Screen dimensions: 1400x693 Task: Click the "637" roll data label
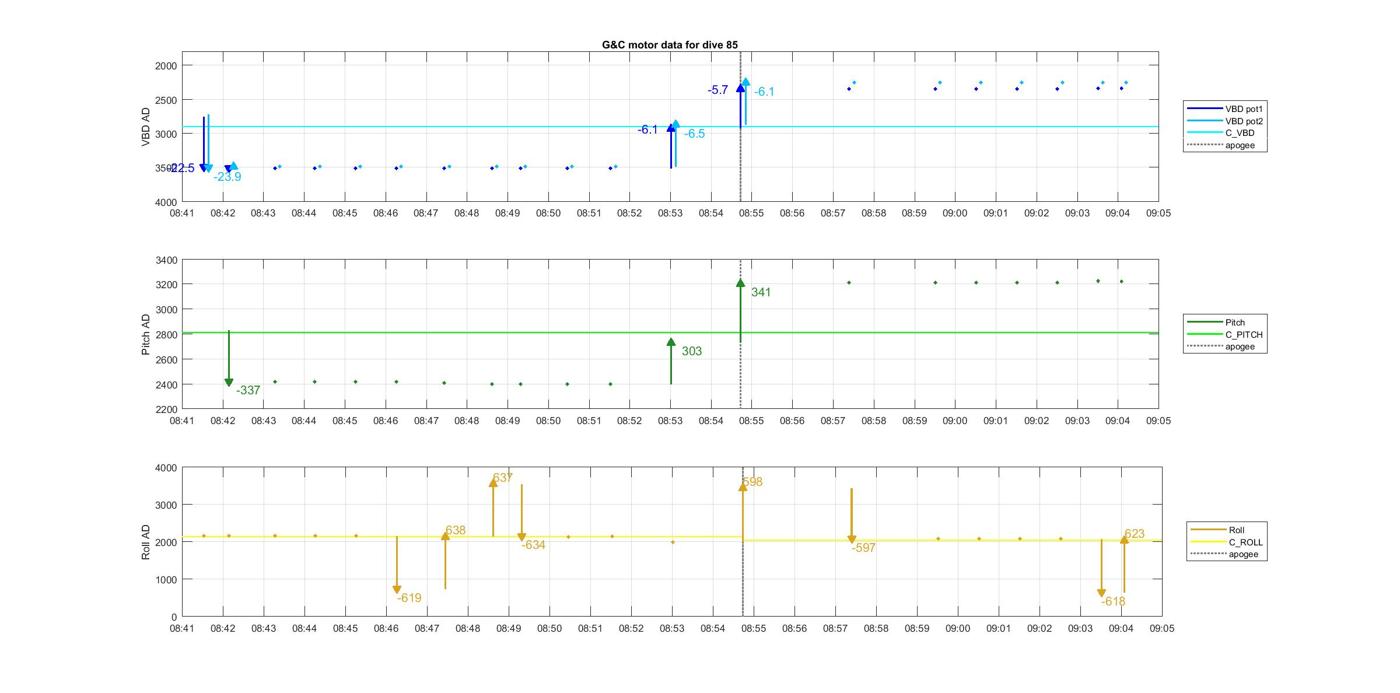(x=503, y=478)
